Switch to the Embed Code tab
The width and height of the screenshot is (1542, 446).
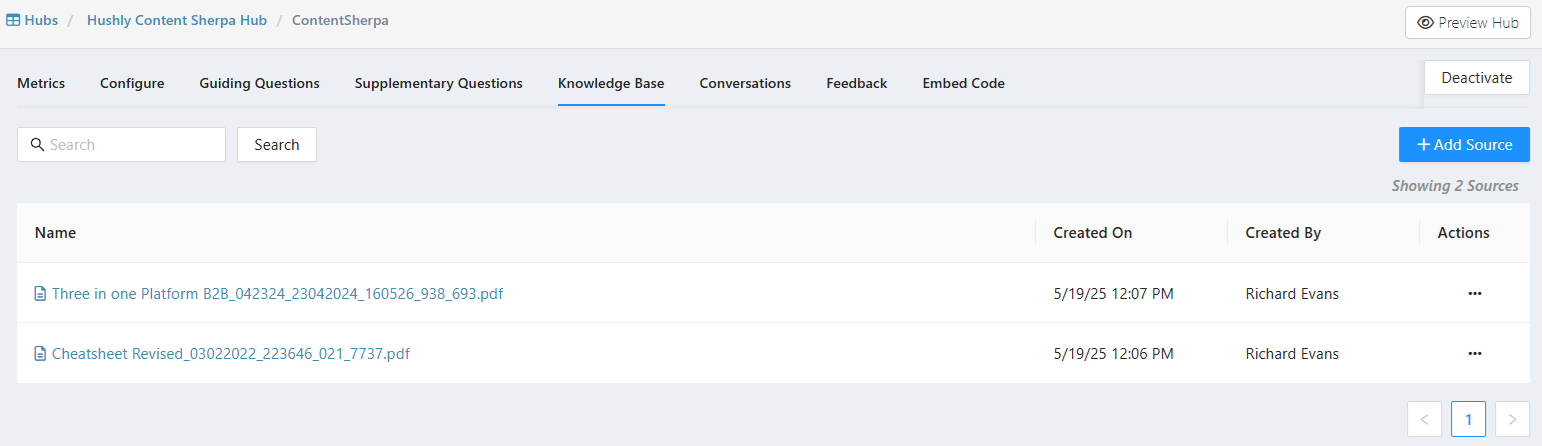pos(964,83)
